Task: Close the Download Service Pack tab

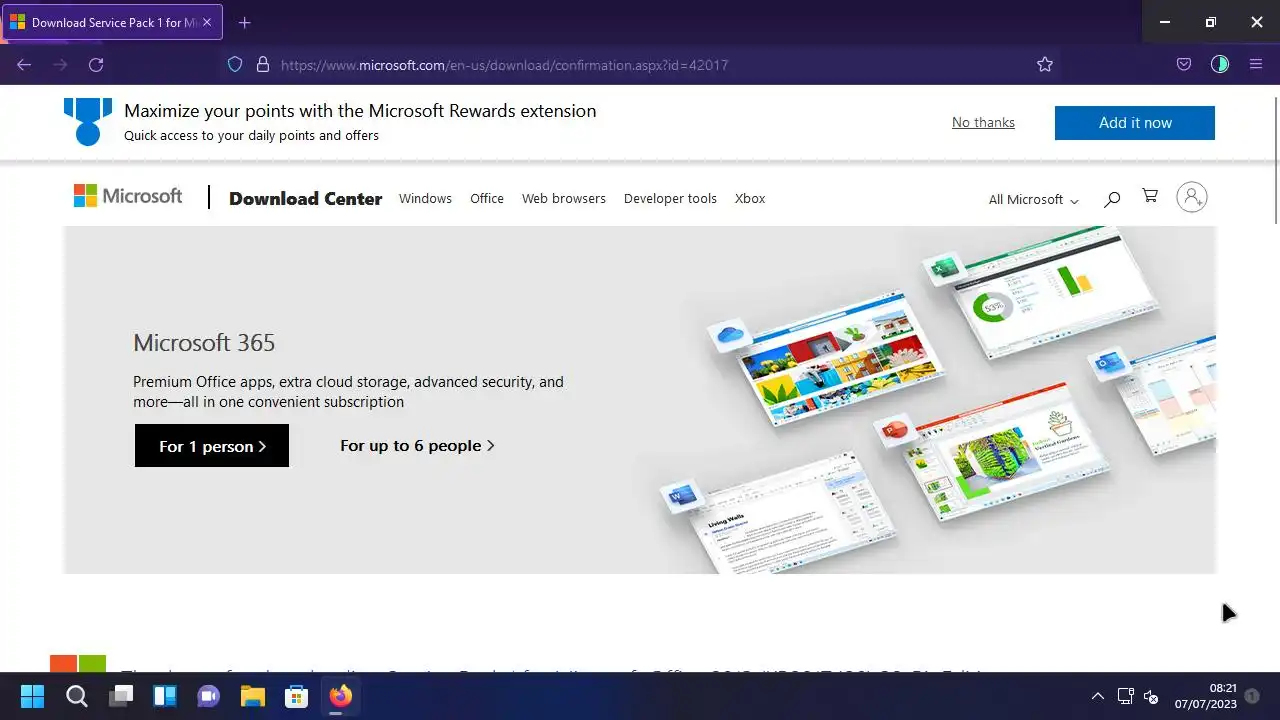Action: coord(207,22)
